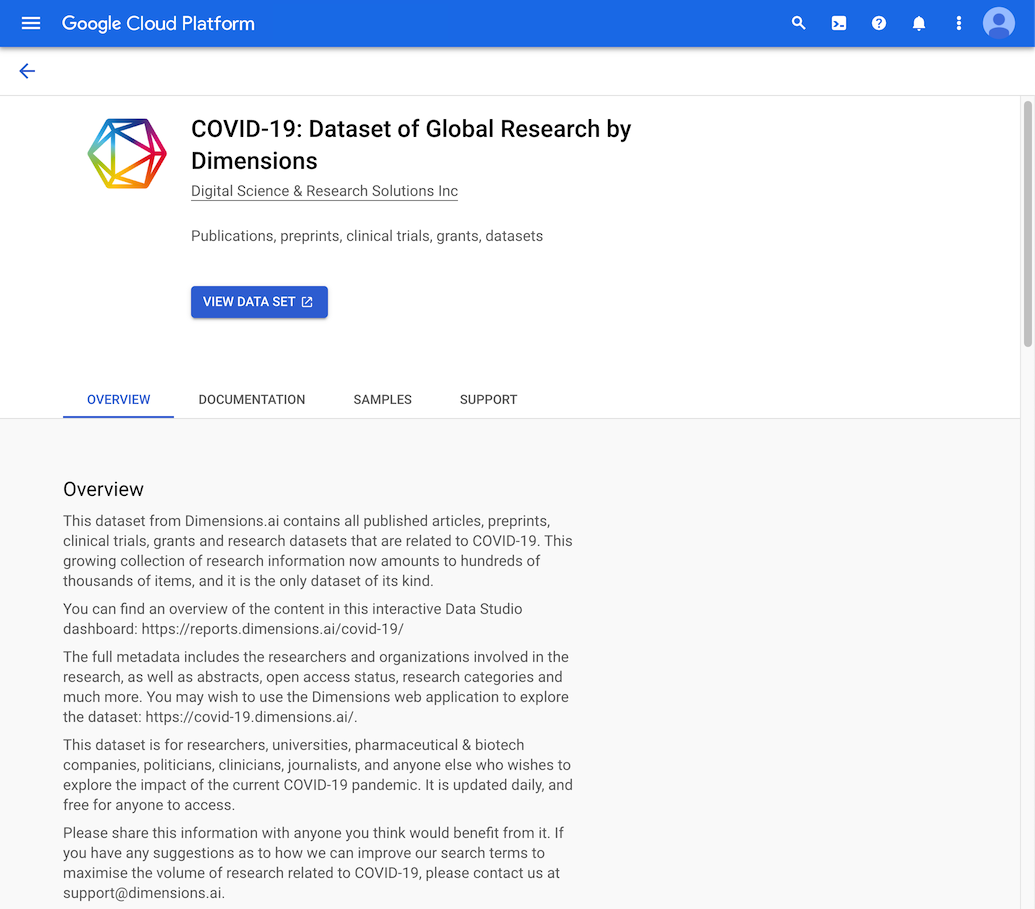This screenshot has height=909, width=1035.
Task: Activate Cloud Shell terminal icon
Action: (x=838, y=23)
